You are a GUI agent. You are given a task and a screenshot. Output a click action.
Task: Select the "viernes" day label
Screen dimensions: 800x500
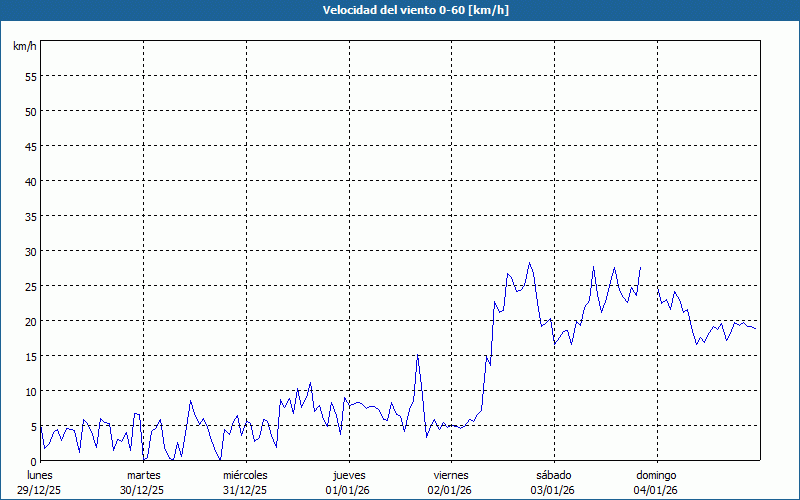(451, 475)
